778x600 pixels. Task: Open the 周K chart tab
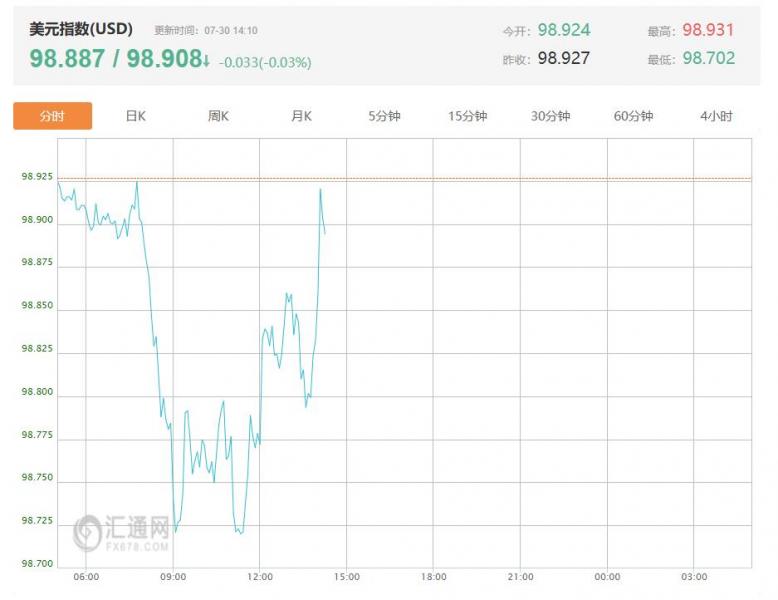click(x=218, y=116)
